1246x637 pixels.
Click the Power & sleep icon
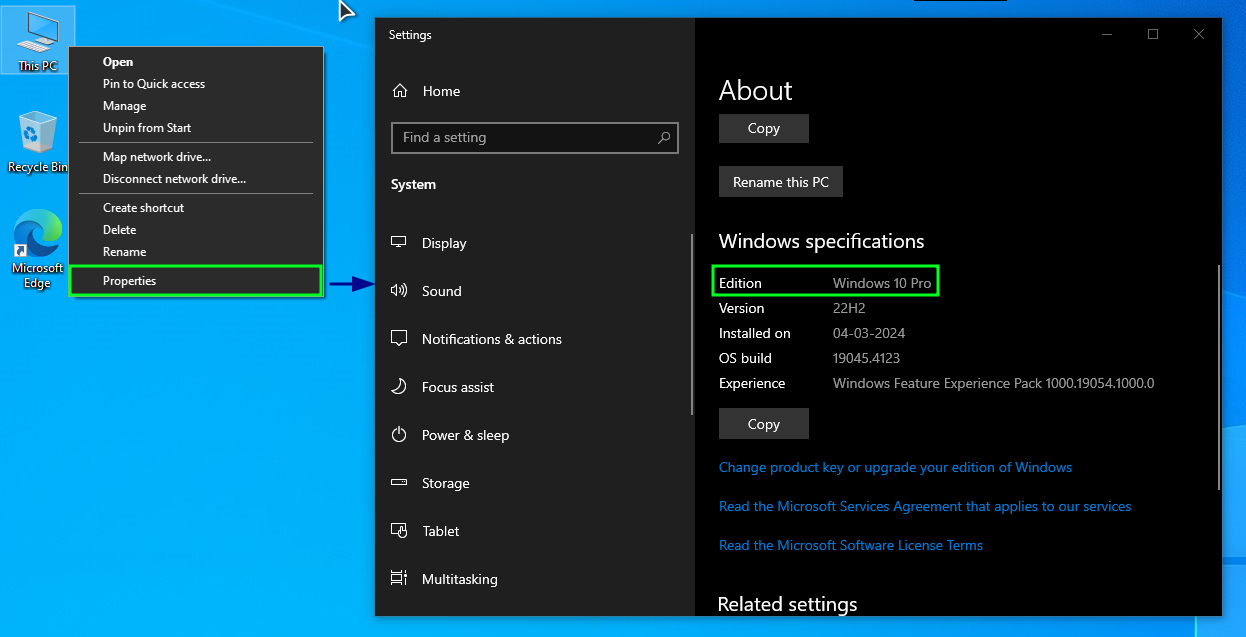point(399,435)
